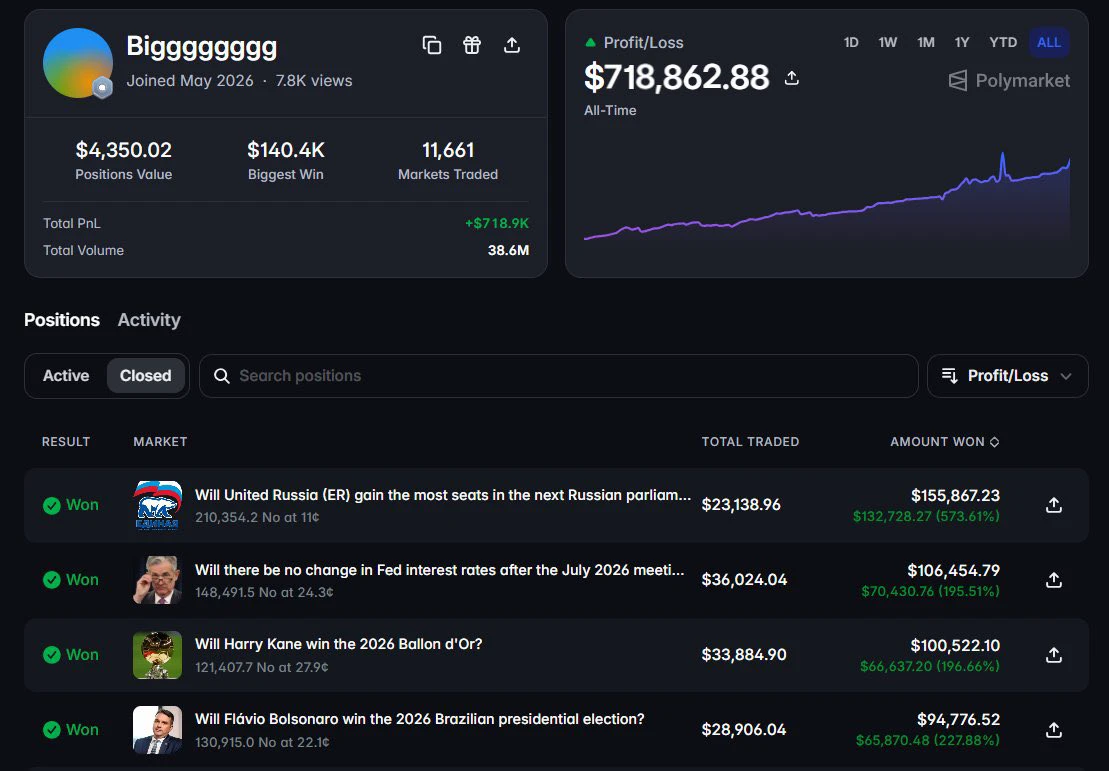
Task: Open the Harry Kane market thumbnail
Action: pos(158,655)
